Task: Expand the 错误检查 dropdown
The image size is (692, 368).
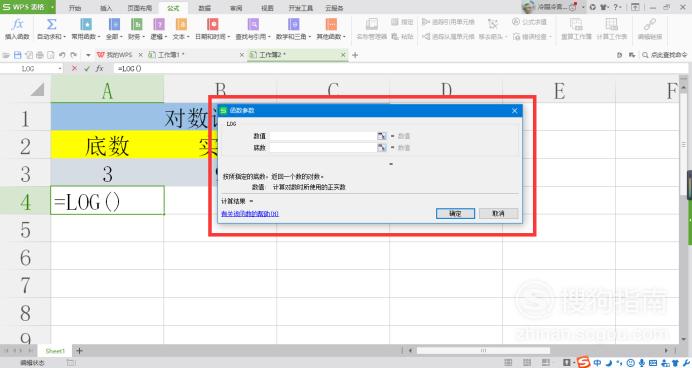Action: pyautogui.click(x=550, y=37)
